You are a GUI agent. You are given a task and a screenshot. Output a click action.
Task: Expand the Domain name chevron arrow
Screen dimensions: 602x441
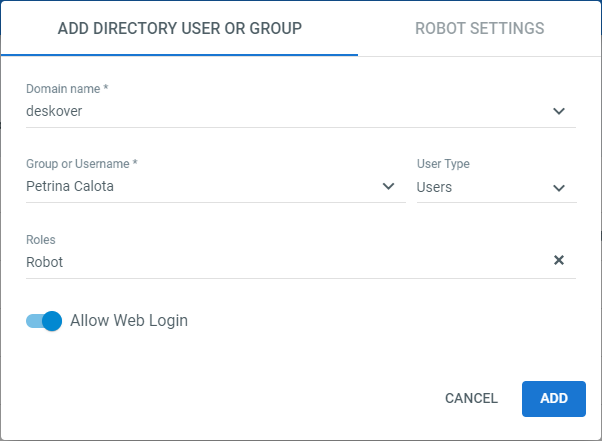559,111
